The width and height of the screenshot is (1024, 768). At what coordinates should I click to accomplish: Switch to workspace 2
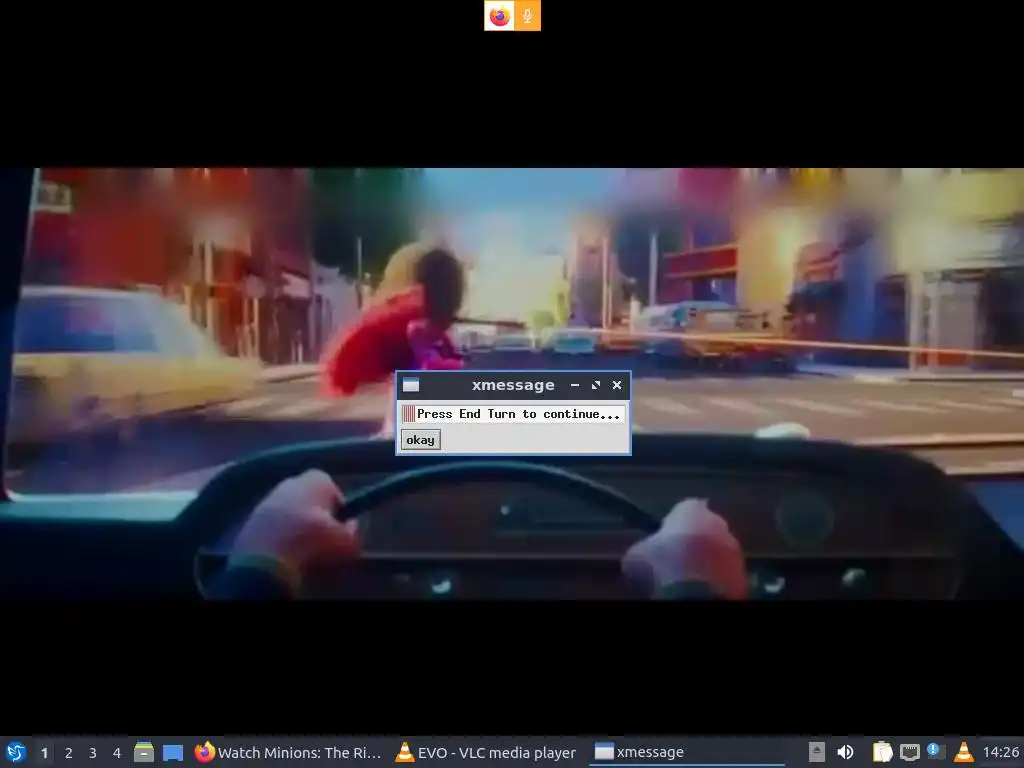pyautogui.click(x=69, y=753)
